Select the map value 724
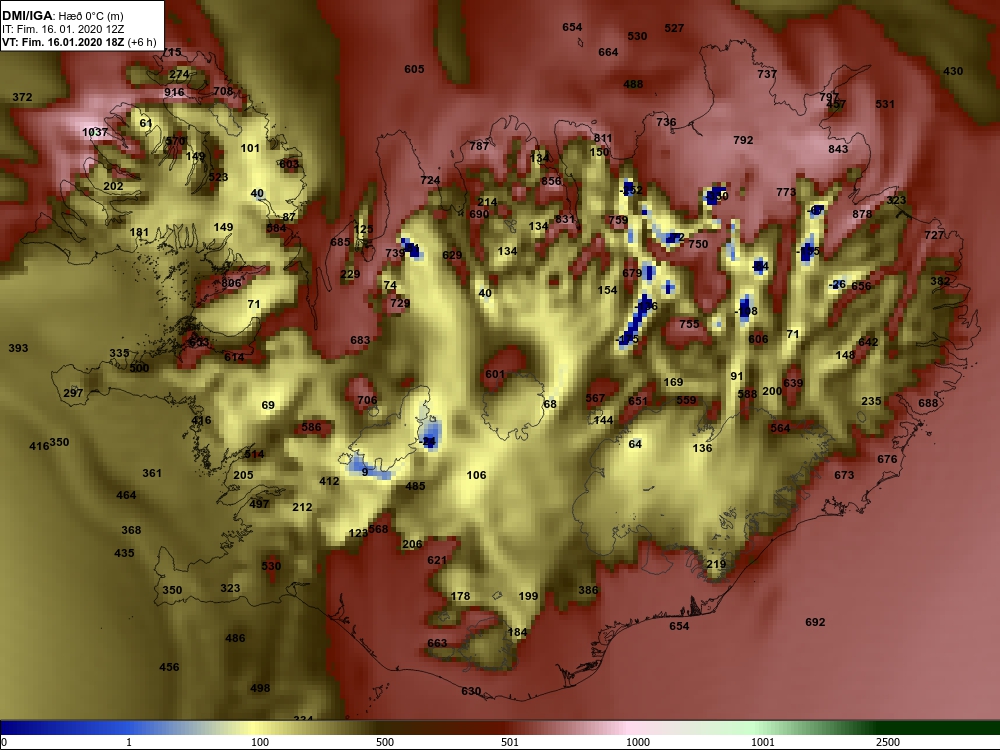Screen dimensions: 1000x750 [x=430, y=180]
